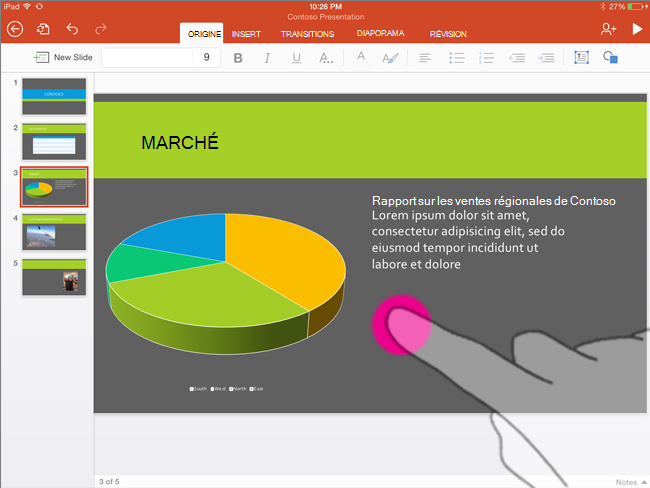Insert a text box icon
650x488 pixels.
[581, 57]
